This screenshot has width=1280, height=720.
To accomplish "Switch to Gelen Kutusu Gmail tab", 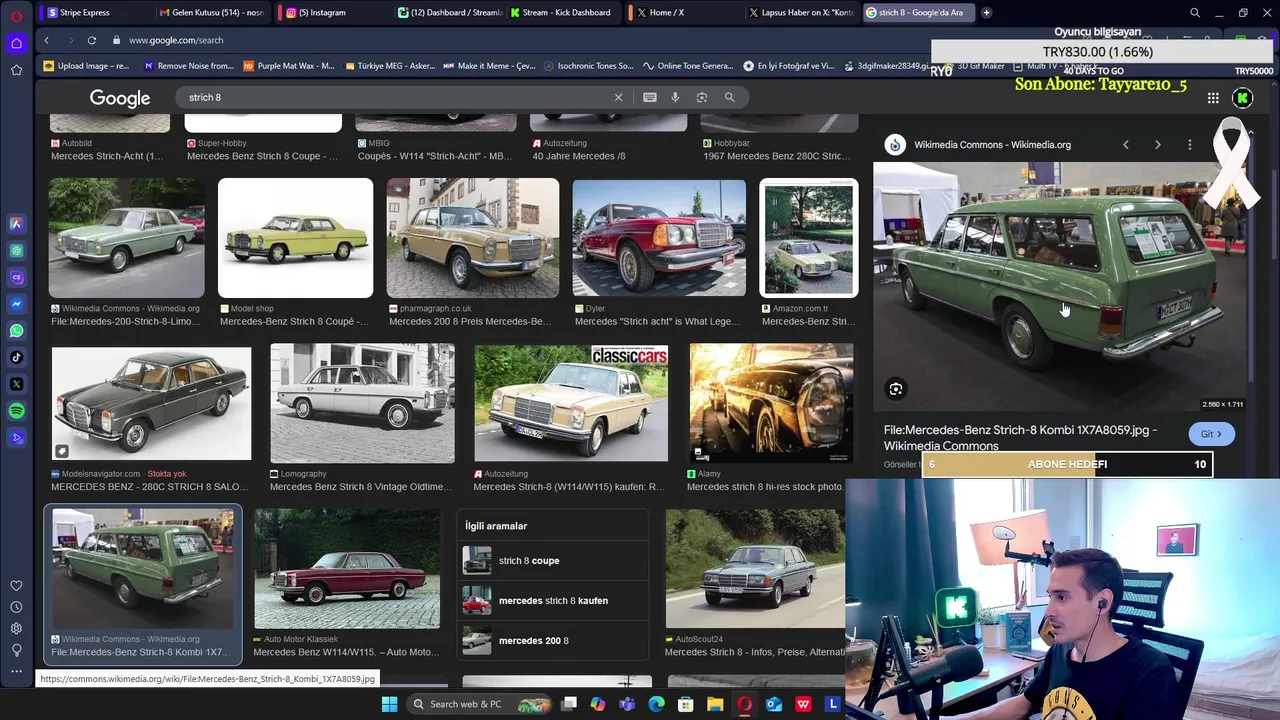I will pyautogui.click(x=212, y=13).
